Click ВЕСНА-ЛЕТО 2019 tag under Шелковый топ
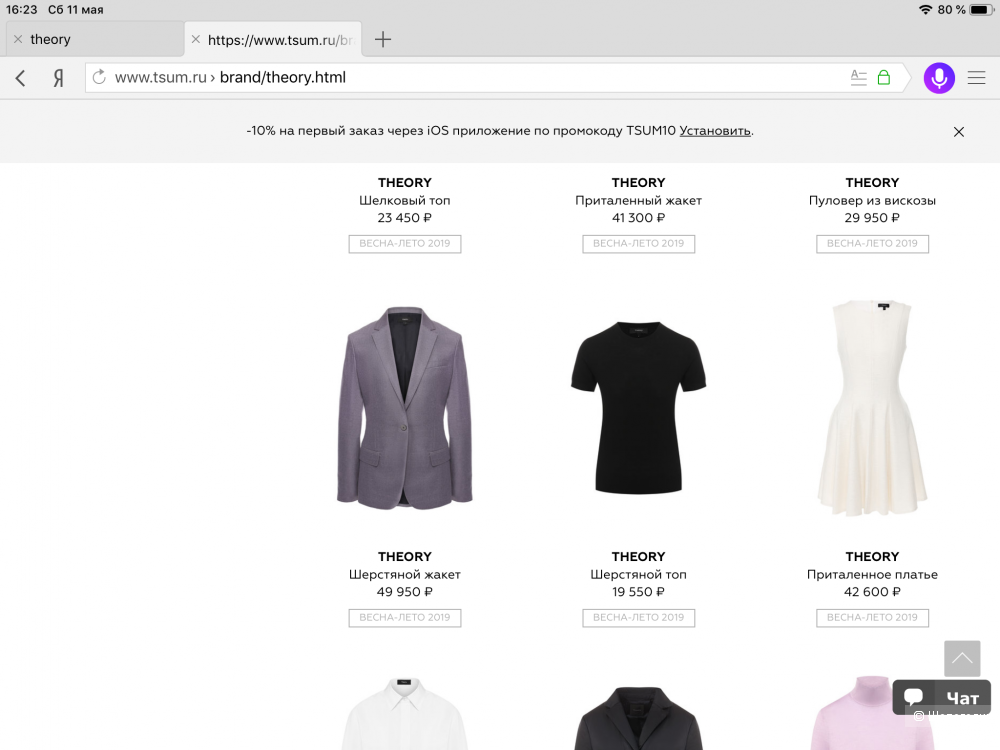 pos(404,244)
